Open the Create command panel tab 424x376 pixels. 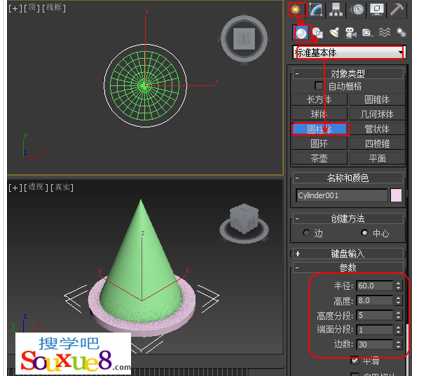(x=296, y=9)
